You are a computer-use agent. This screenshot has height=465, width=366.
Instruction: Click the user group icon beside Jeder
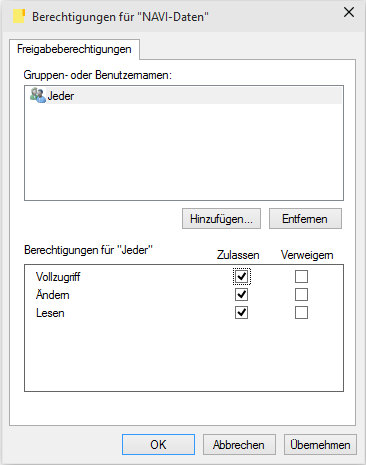point(37,95)
